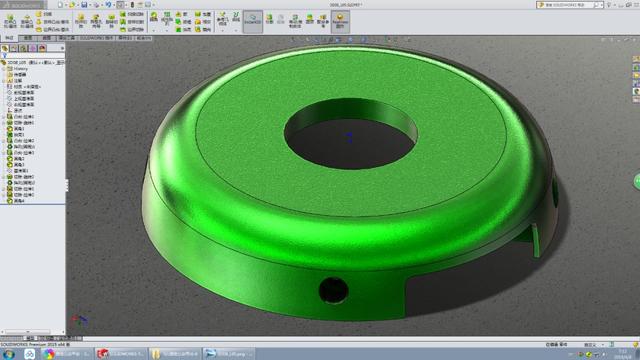The image size is (640, 360).
Task: Open the PropertyManager tab icon
Action: tap(14, 48)
